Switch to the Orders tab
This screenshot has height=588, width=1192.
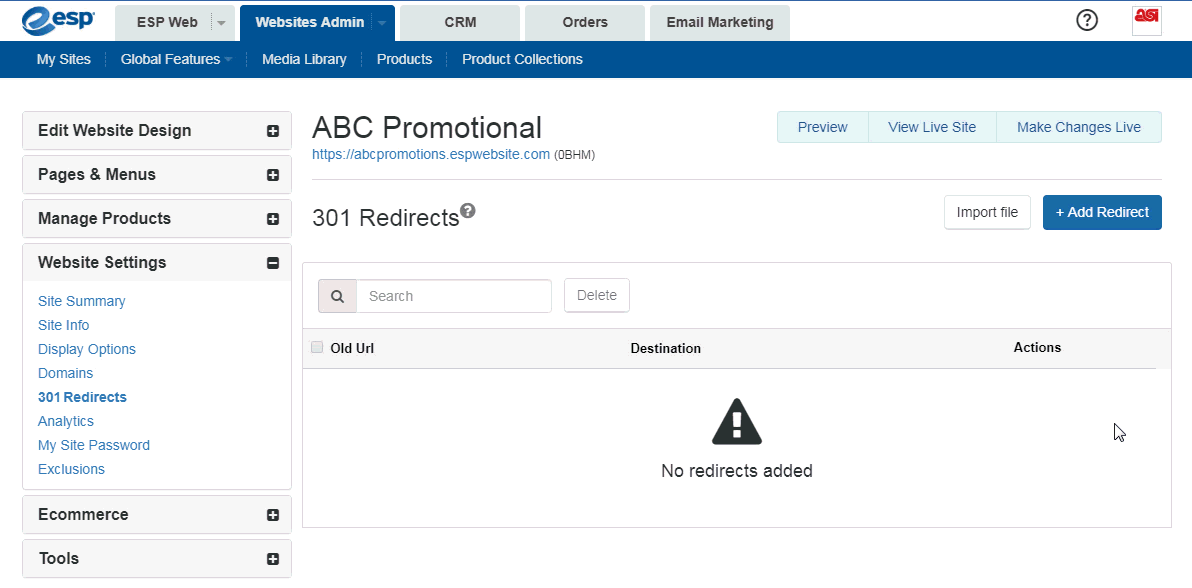[585, 23]
